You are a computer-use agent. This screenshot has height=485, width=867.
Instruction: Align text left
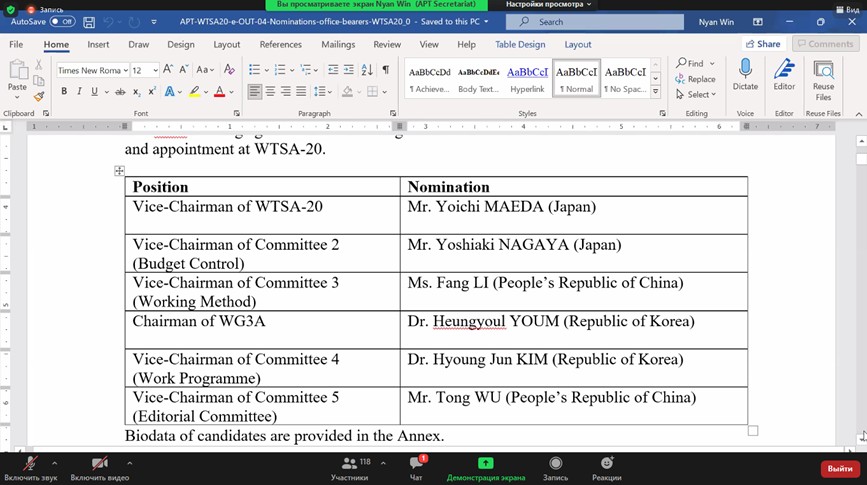coord(254,91)
